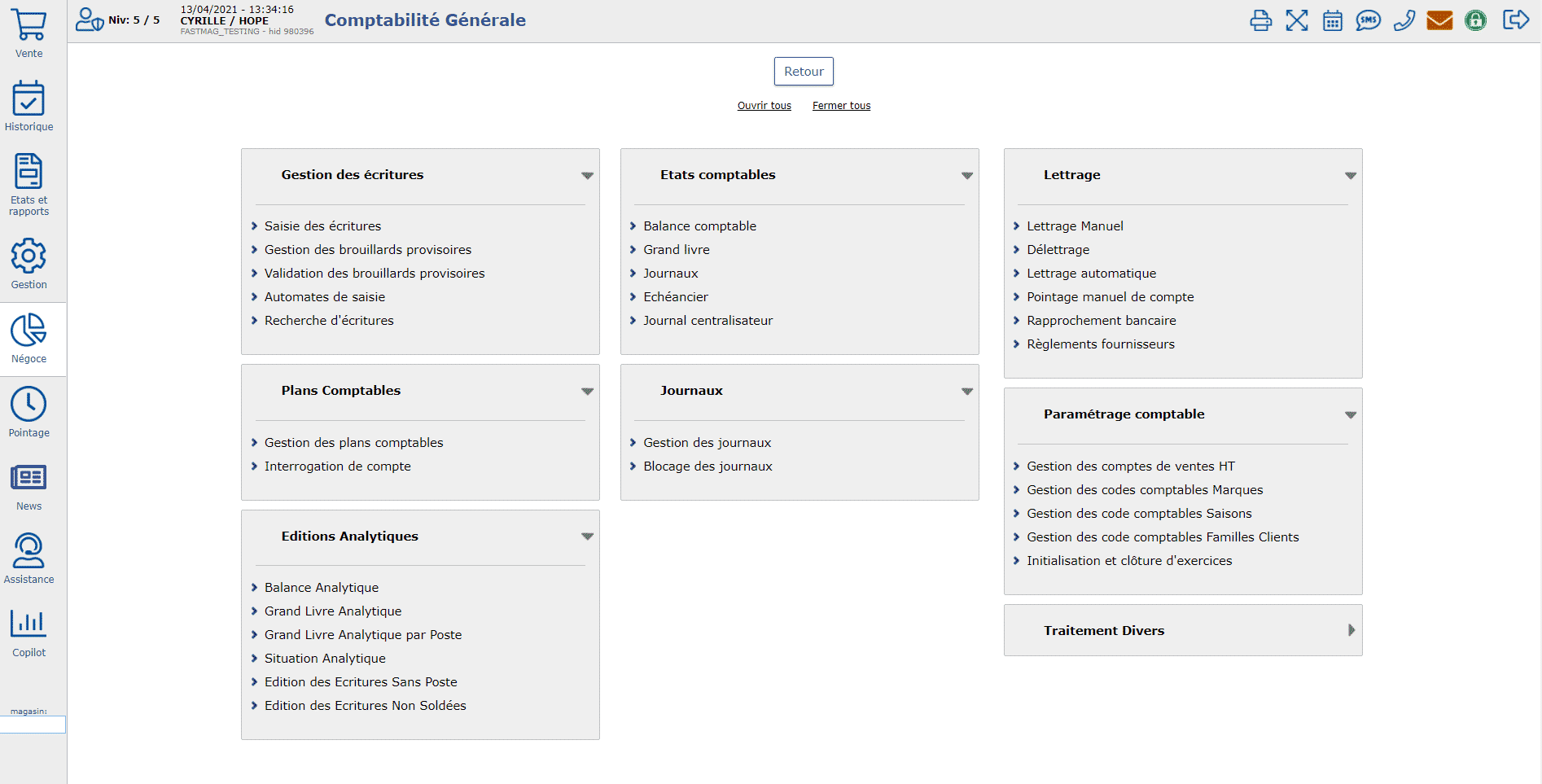Open the Copilot chart icon
The width and height of the screenshot is (1542, 784).
28,633
